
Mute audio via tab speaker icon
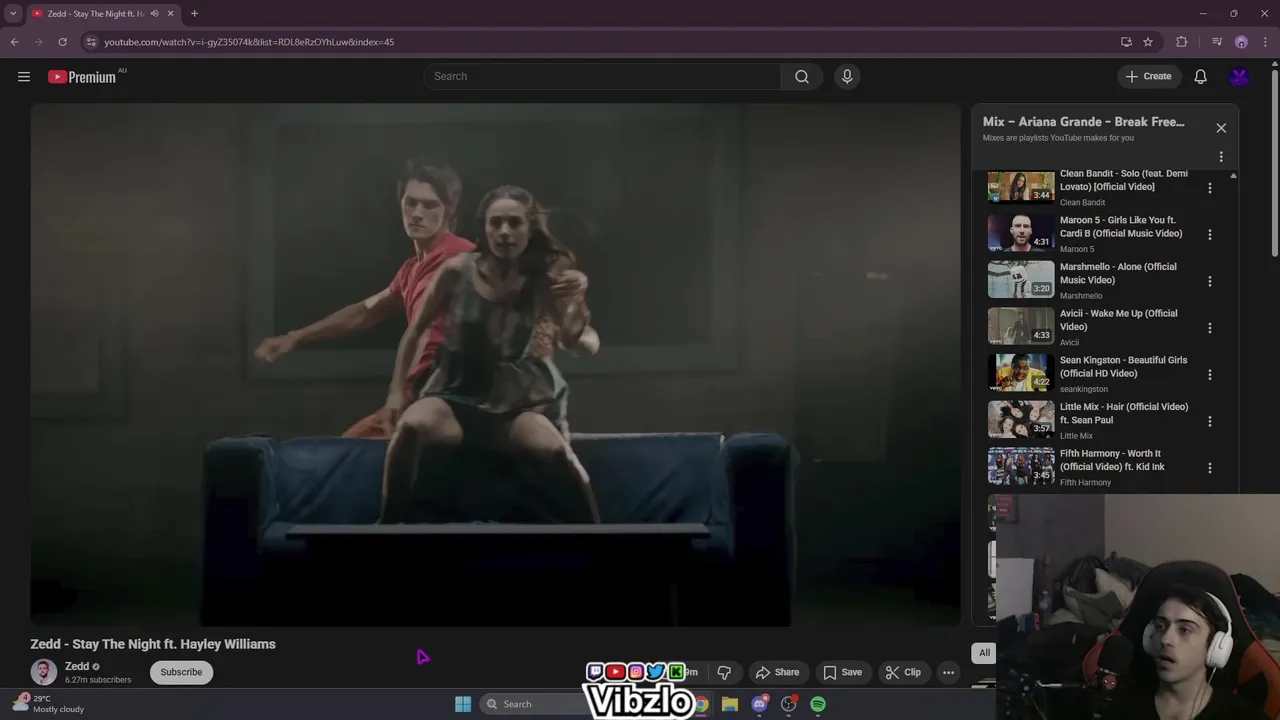(x=155, y=14)
